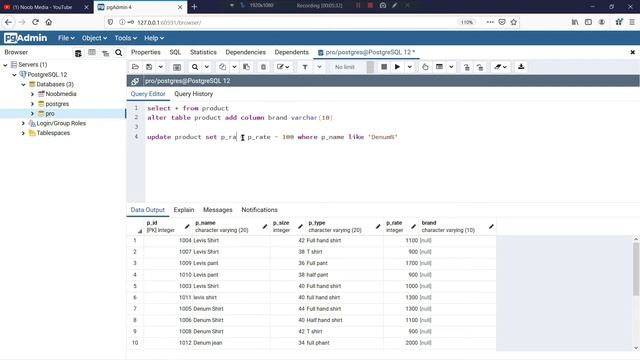Screen dimensions: 640x360
Task: Click the Commit transaction icon
Action: (x=467, y=67)
